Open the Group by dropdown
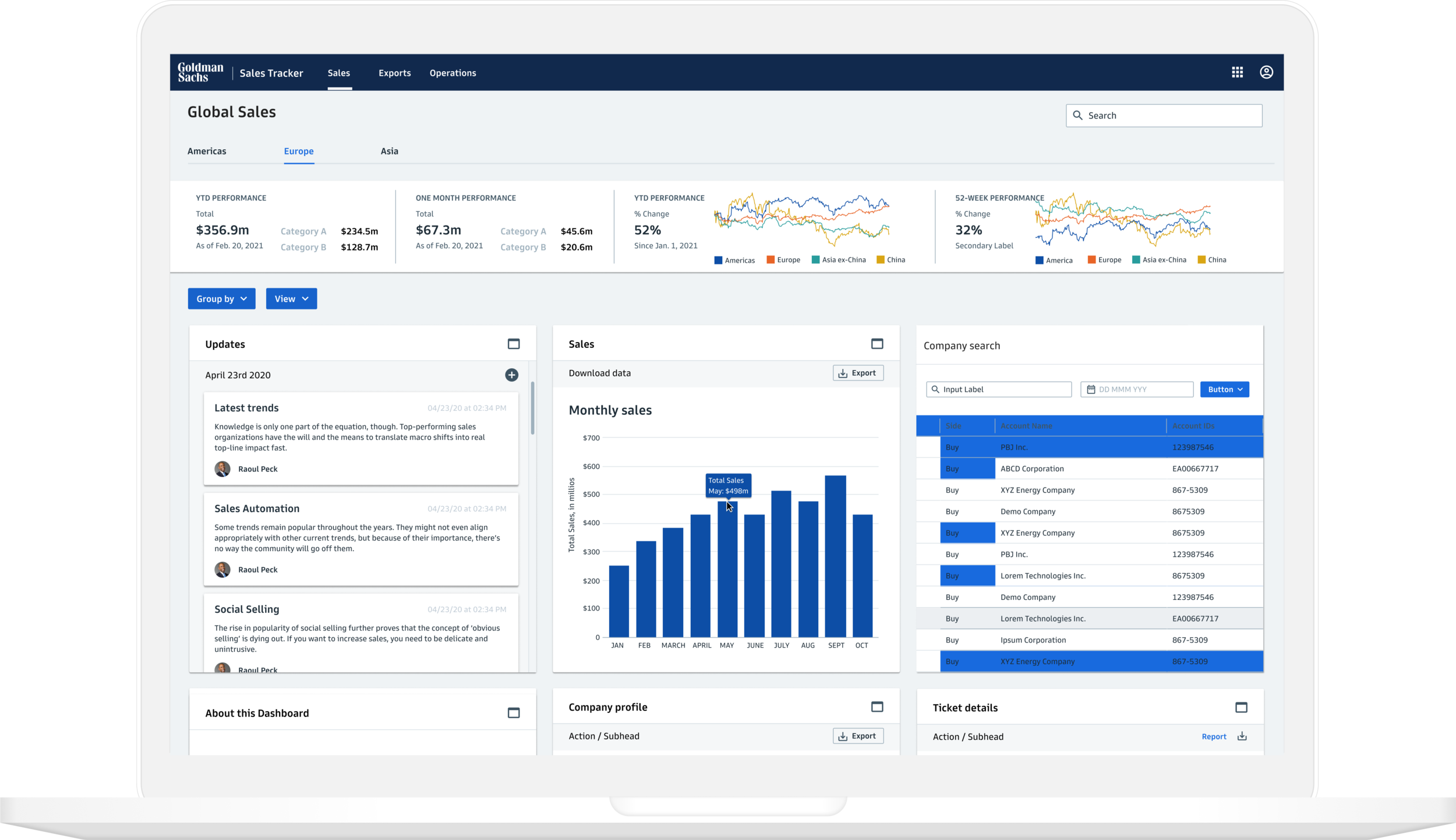 pyautogui.click(x=221, y=298)
